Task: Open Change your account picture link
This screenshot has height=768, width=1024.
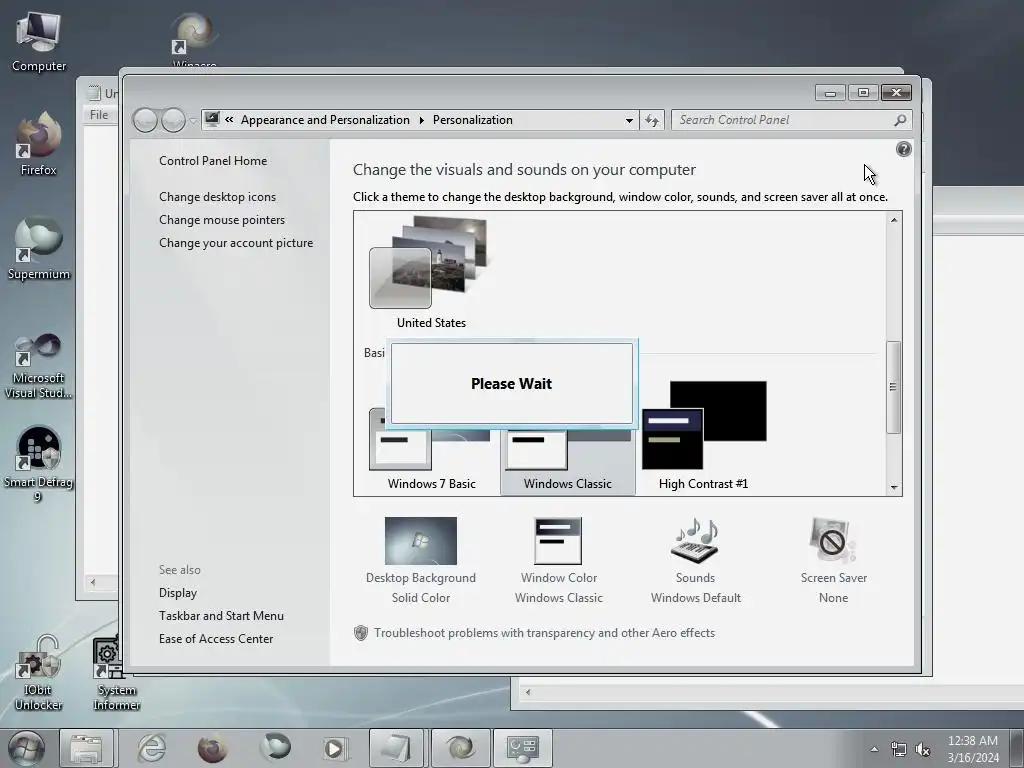Action: point(236,242)
